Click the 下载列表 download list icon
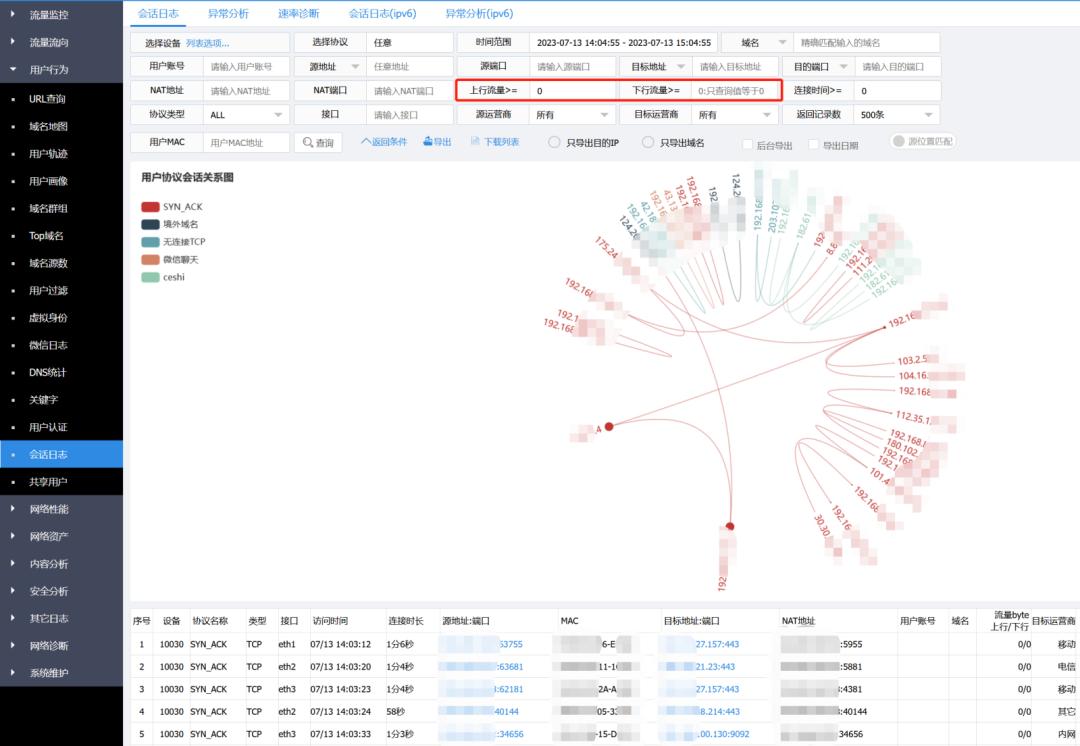This screenshot has height=746, width=1080. click(x=476, y=142)
